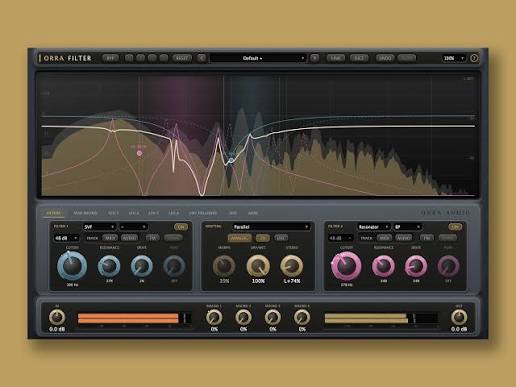Click the button just left of UNDO
Image resolution: width=516 pixels, height=387 pixels.
click(x=359, y=58)
